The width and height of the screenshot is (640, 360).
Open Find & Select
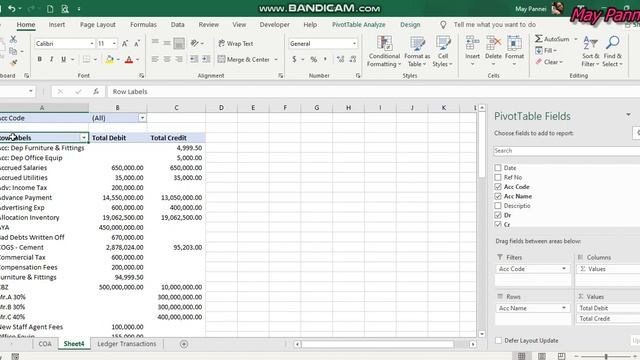click(x=613, y=51)
